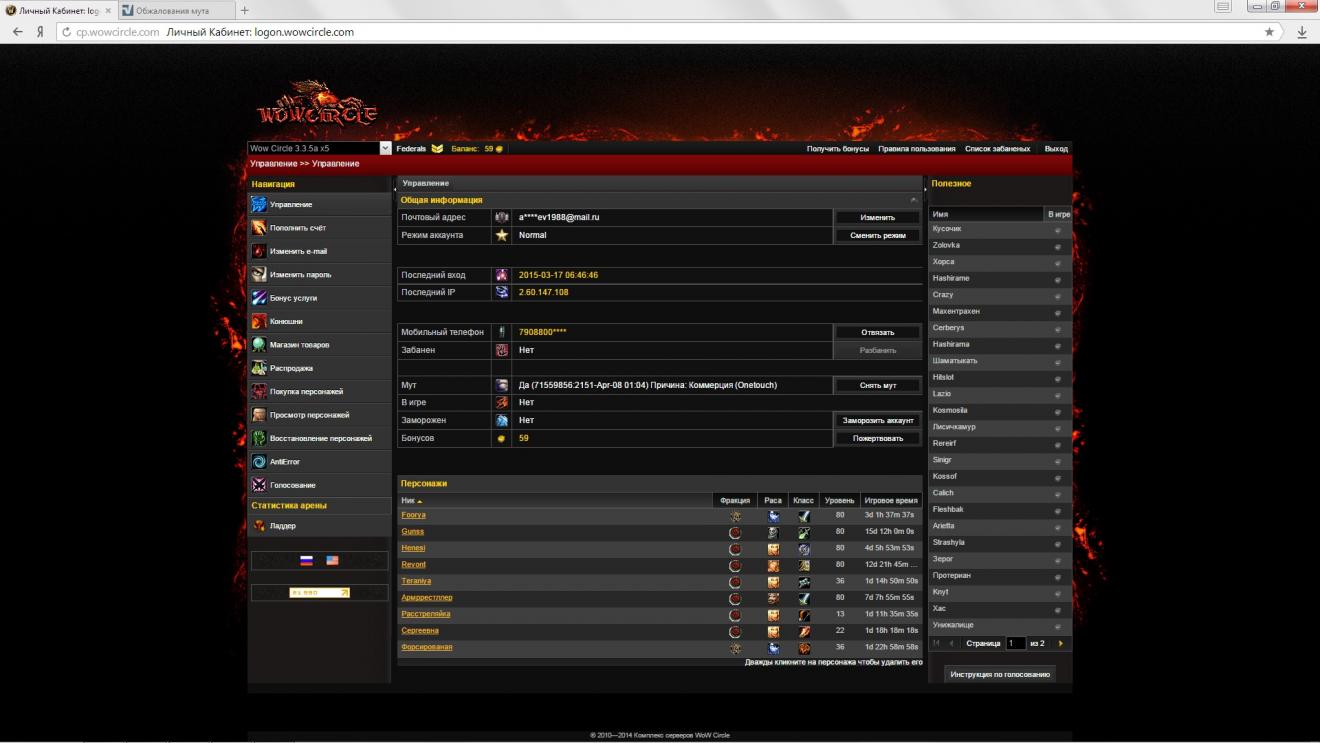Image resolution: width=1320 pixels, height=743 pixels.
Task: Sort characters by the Ник column
Action: (x=411, y=500)
